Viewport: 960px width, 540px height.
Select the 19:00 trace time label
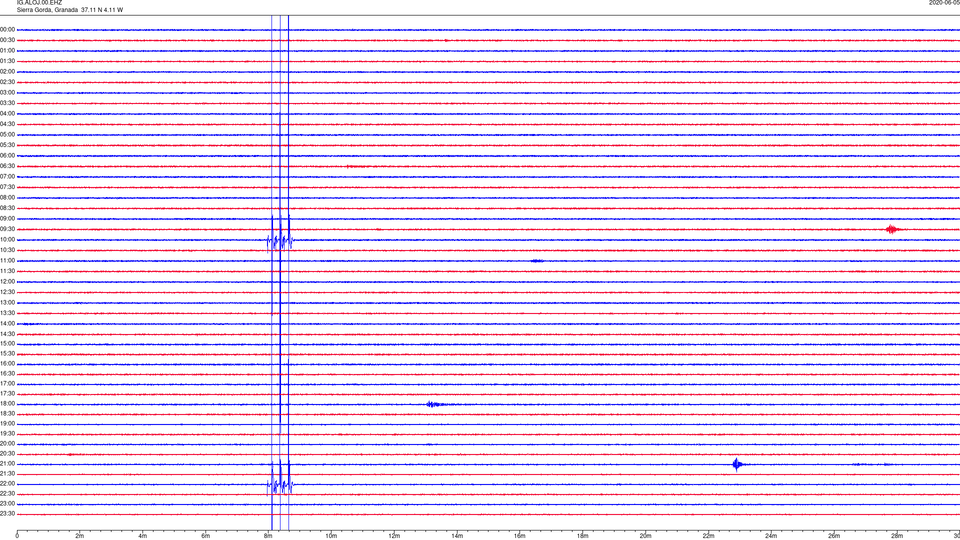click(7, 424)
